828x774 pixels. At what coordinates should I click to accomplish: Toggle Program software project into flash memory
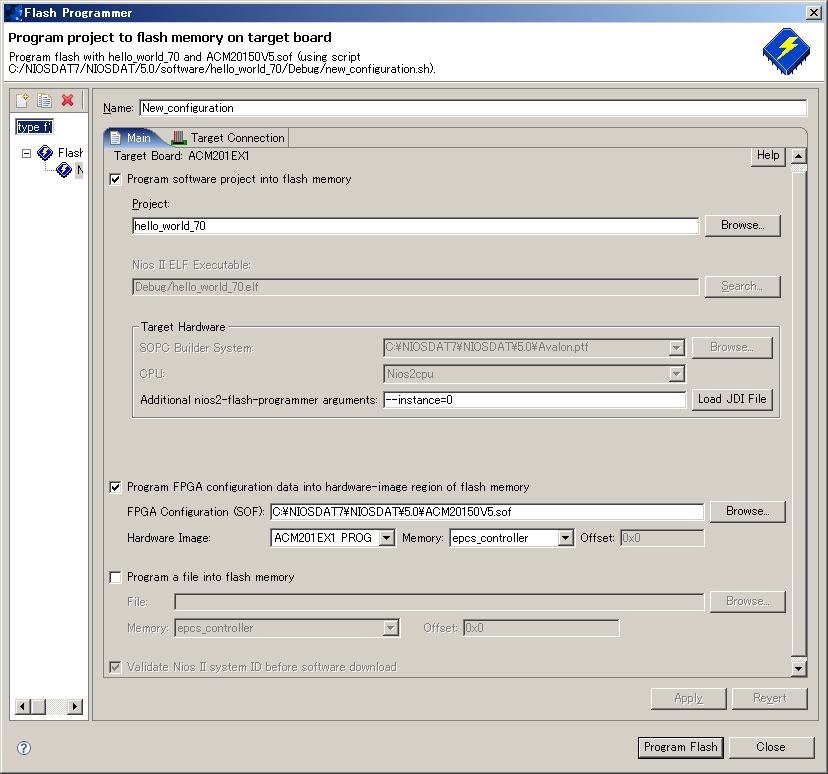(x=115, y=179)
